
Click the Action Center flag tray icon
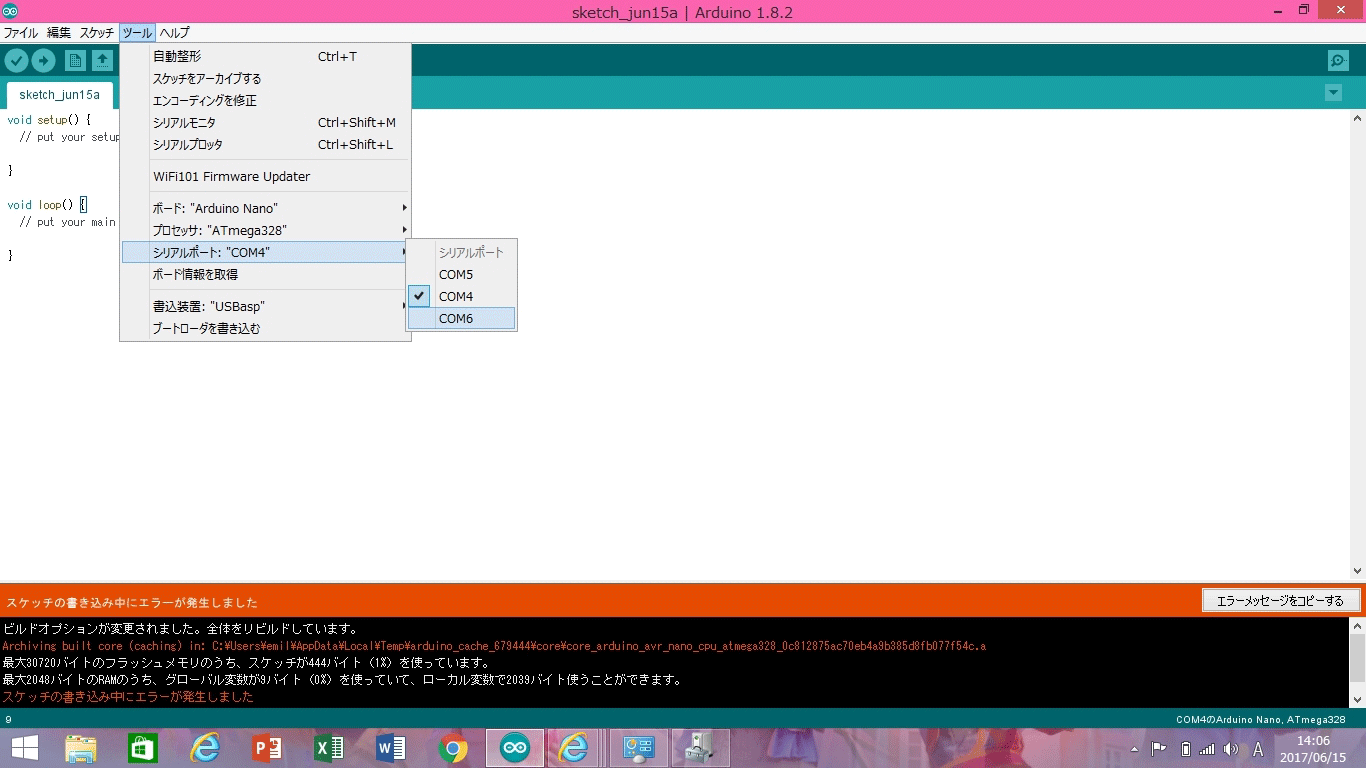(1159, 749)
